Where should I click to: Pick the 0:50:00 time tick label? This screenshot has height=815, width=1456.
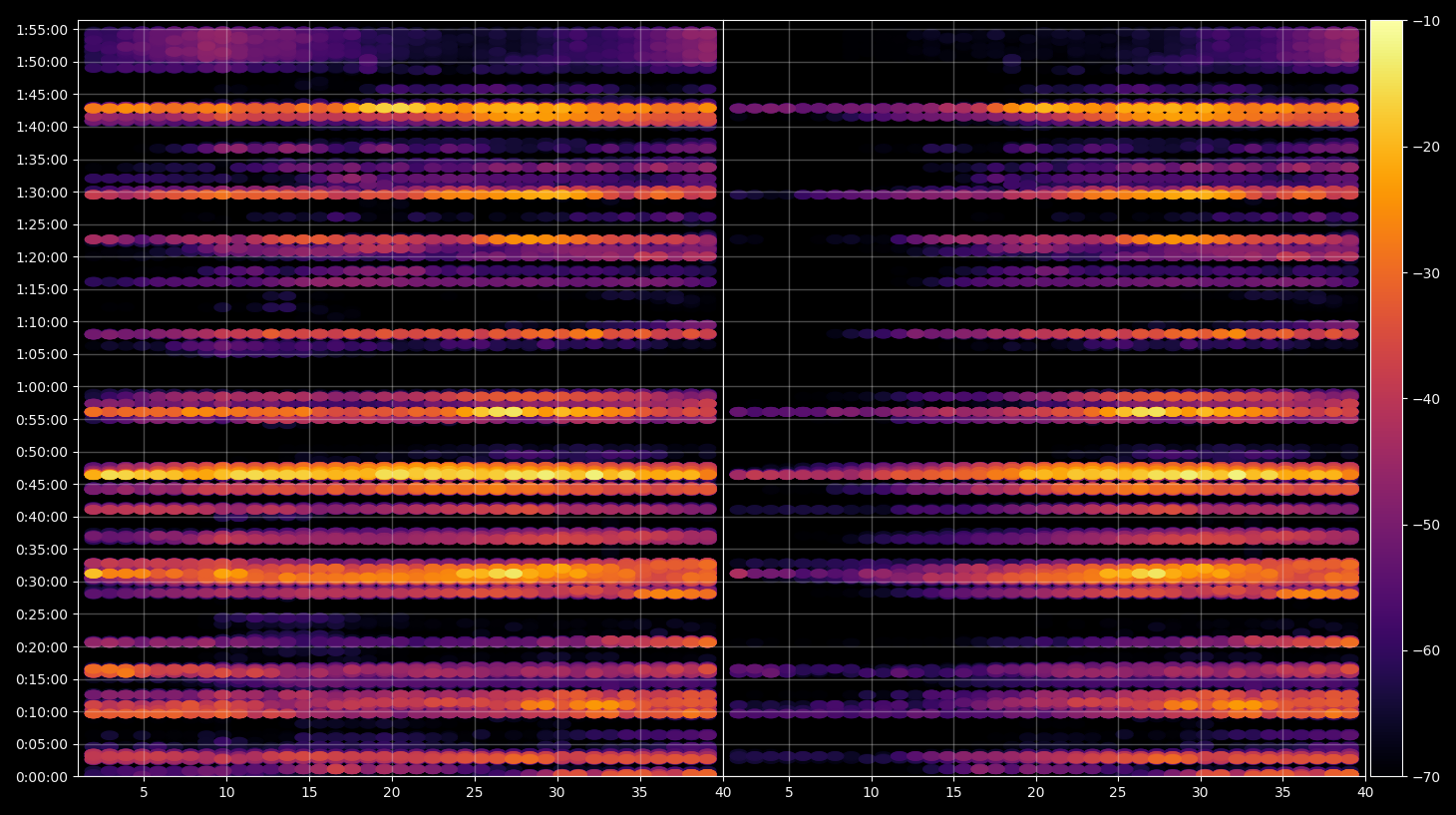point(42,452)
